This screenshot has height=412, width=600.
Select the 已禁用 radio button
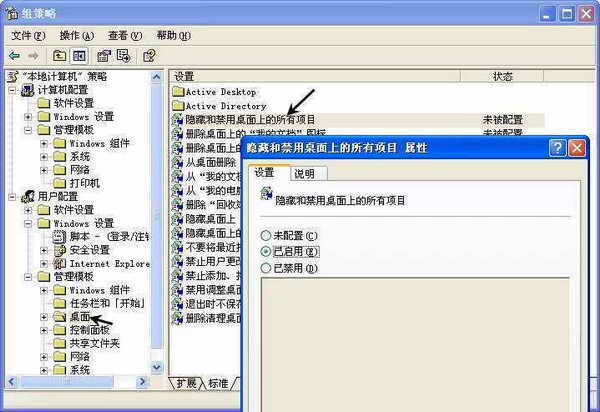coord(265,268)
